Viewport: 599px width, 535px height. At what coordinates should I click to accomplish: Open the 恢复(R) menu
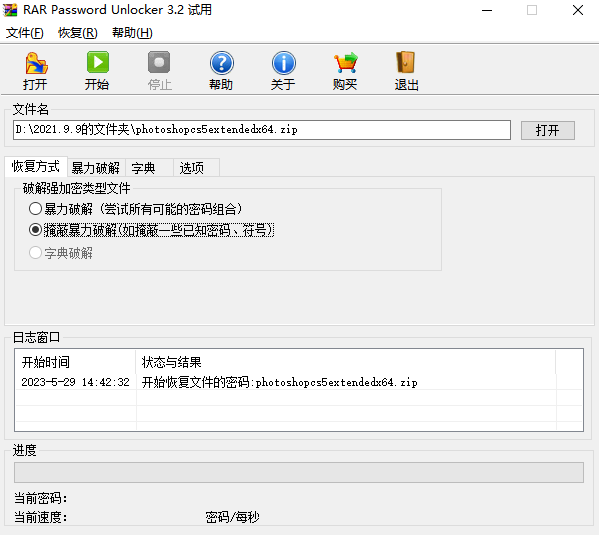(x=78, y=33)
